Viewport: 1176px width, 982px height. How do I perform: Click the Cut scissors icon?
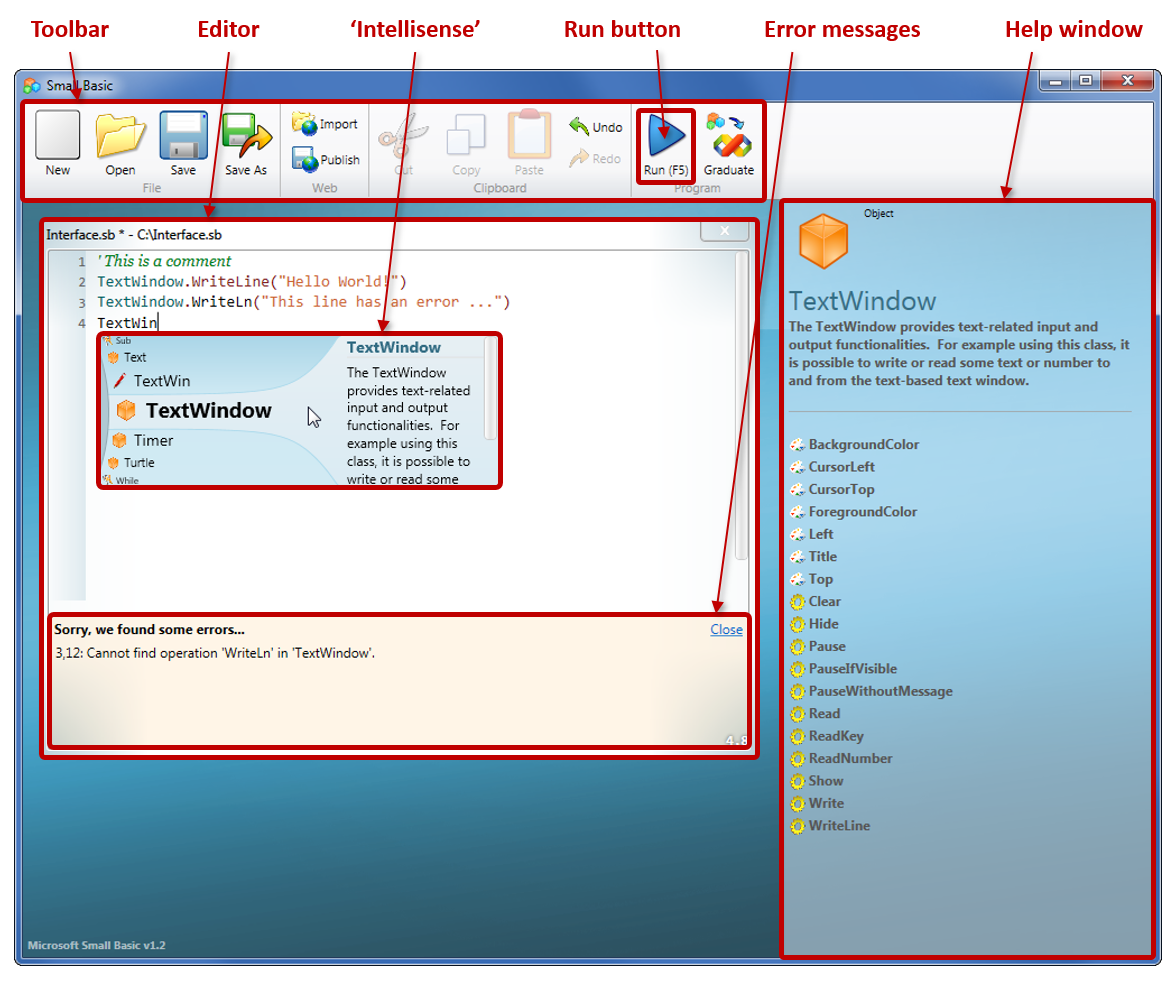(x=404, y=136)
